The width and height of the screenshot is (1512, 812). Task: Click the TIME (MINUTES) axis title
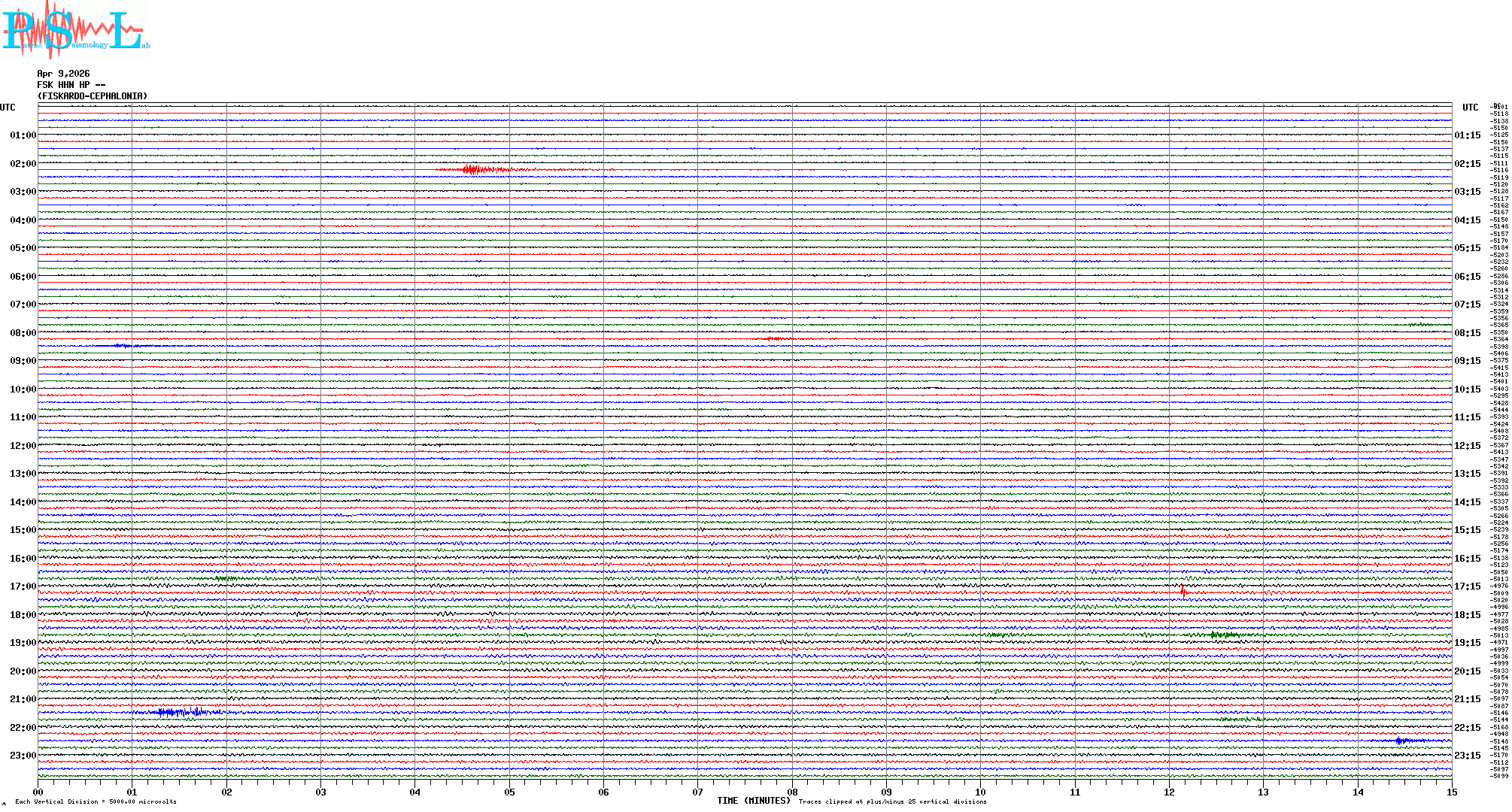[x=754, y=801]
